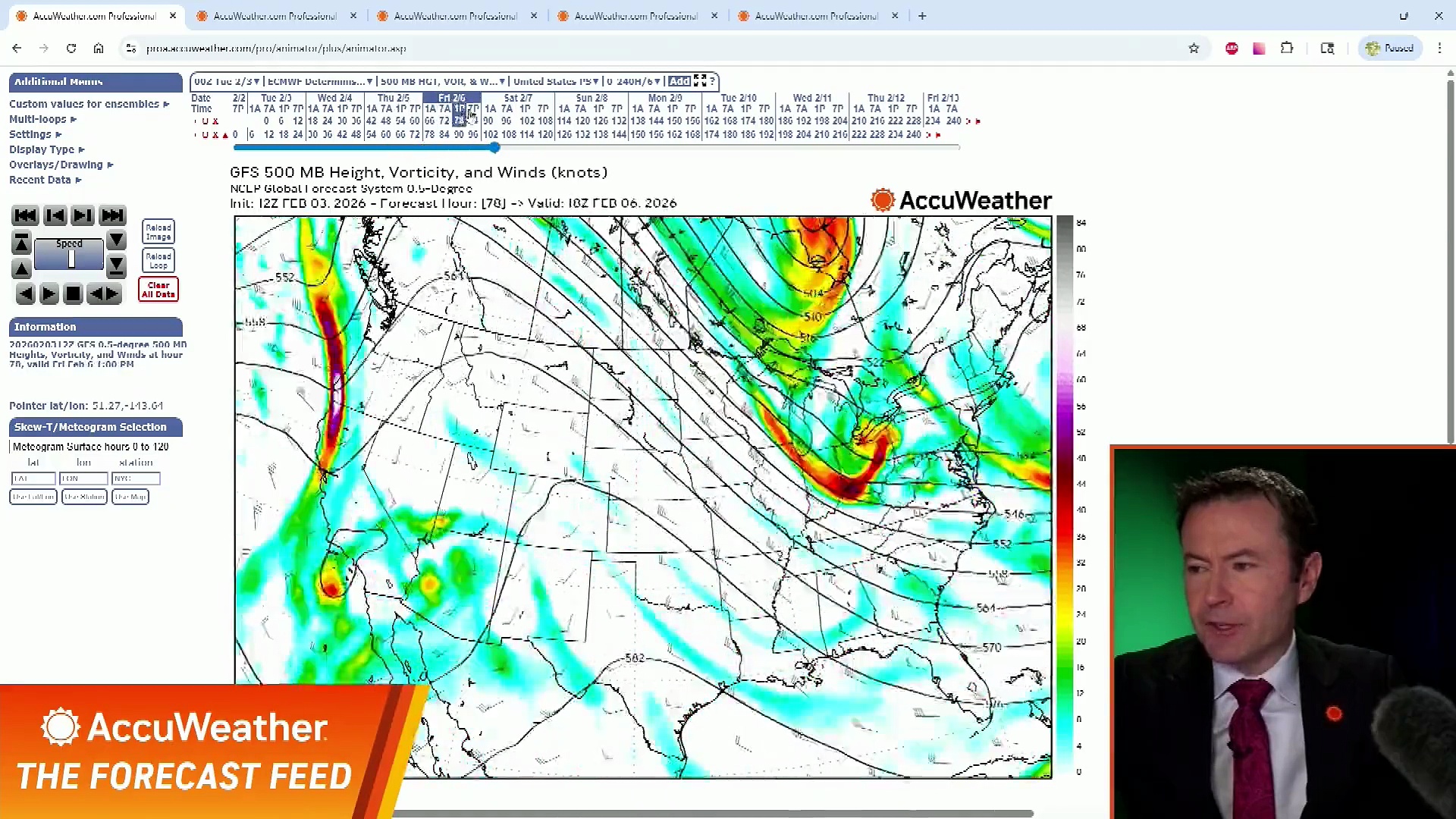Image resolution: width=1456 pixels, height=819 pixels.
Task: Reload the browser page
Action: tap(71, 49)
